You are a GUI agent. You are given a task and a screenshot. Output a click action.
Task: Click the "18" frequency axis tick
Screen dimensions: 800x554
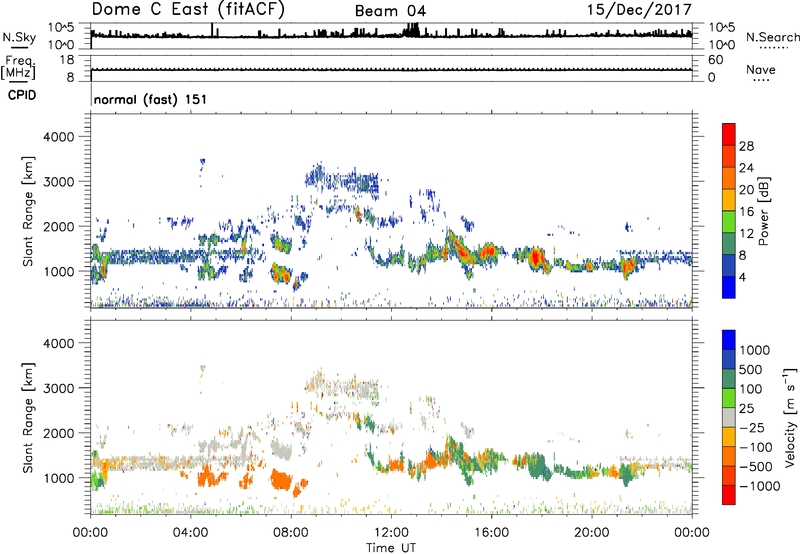point(67,60)
